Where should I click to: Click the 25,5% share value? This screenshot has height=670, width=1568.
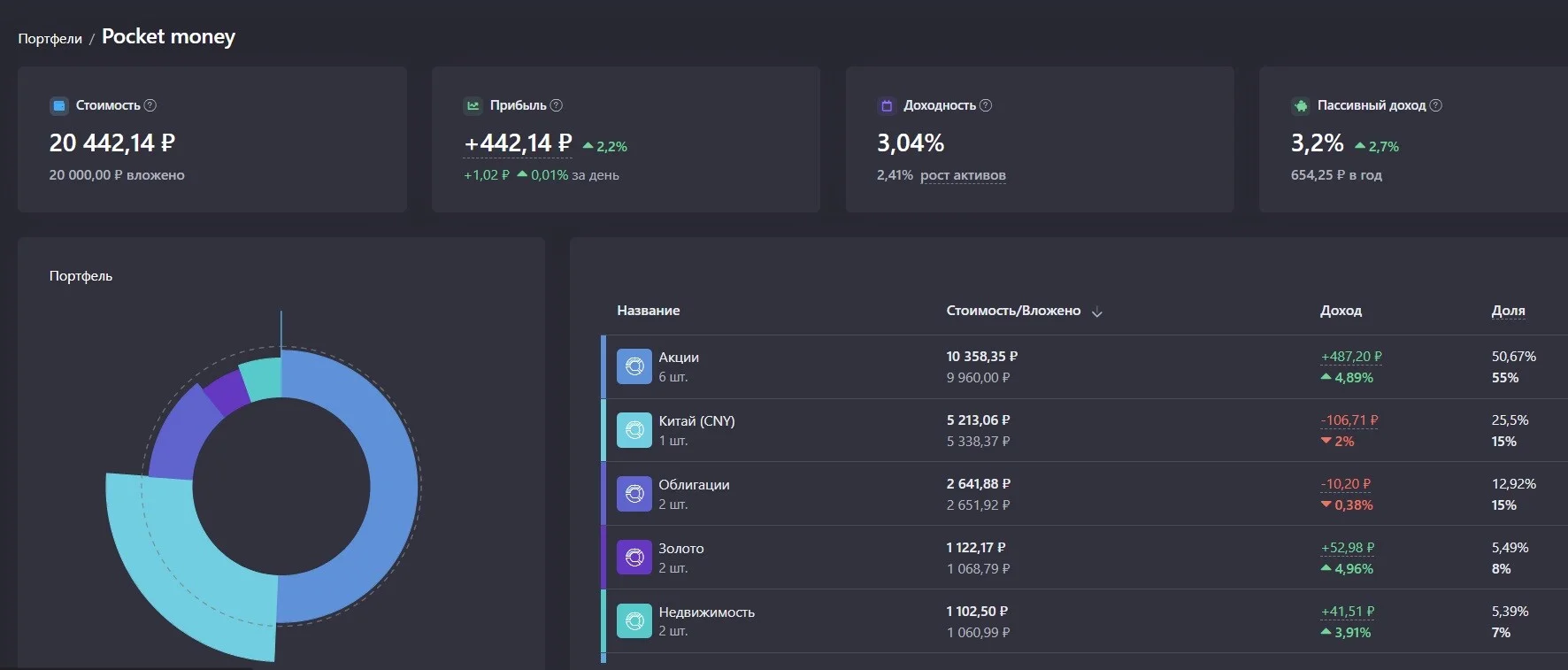coord(1510,420)
